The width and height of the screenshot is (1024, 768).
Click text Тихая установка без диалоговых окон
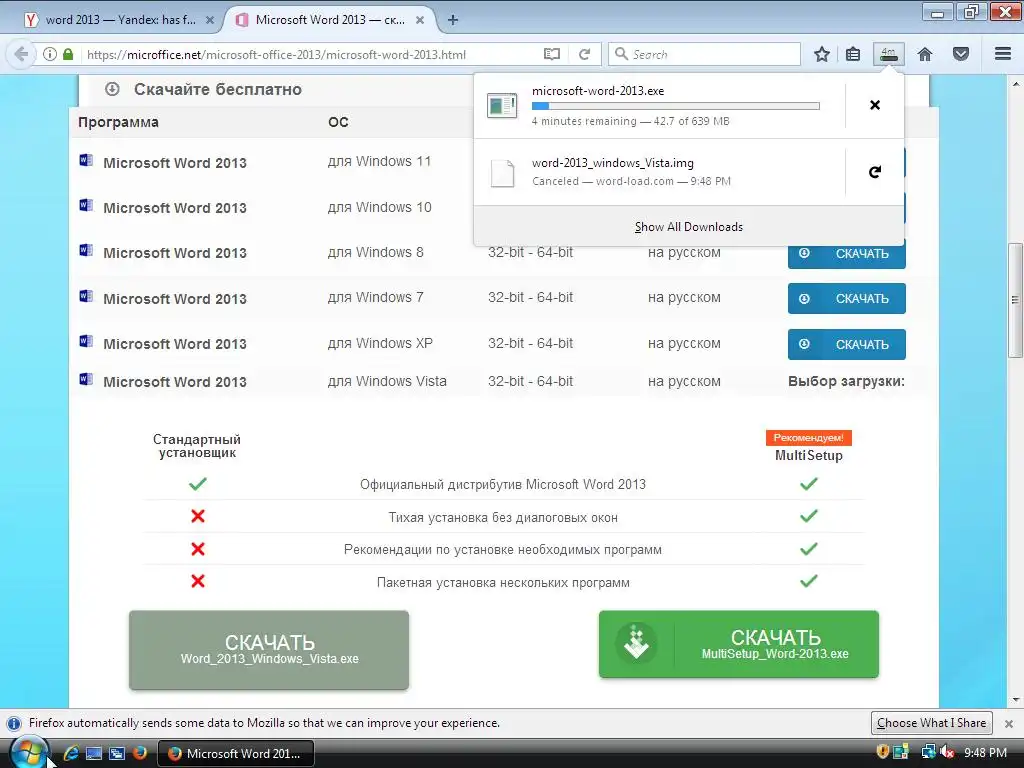(503, 517)
